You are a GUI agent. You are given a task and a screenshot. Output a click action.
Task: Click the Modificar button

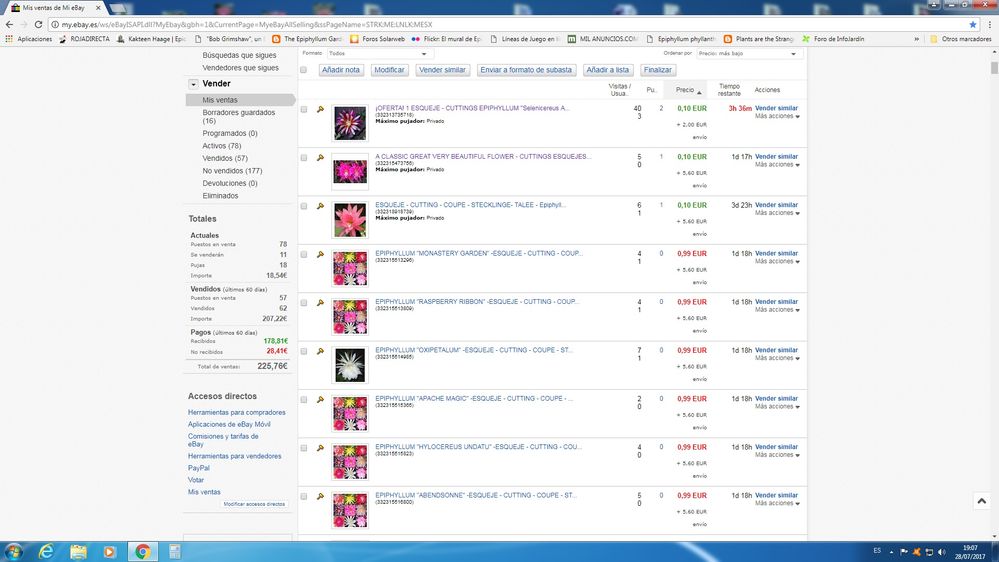tap(389, 70)
